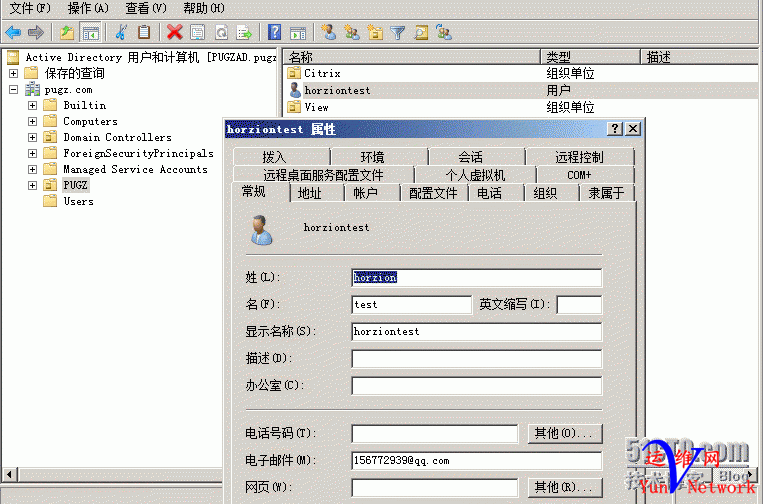Image resolution: width=763 pixels, height=504 pixels.
Task: Click the 电子邮件(M) field
Action: point(476,460)
